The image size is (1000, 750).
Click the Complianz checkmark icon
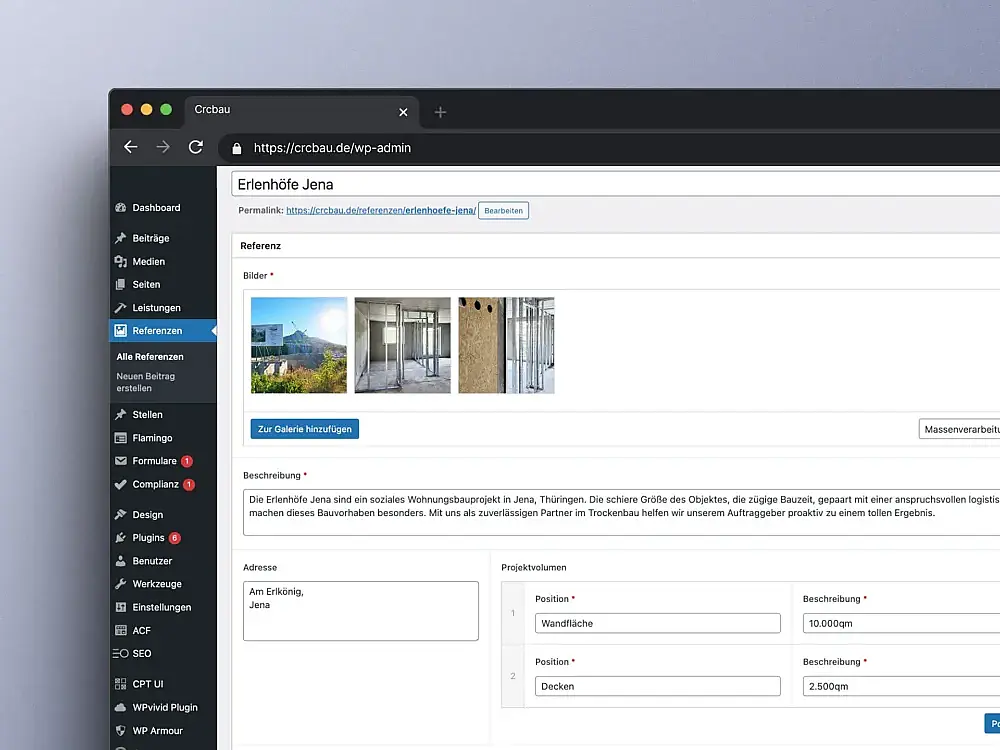point(121,484)
